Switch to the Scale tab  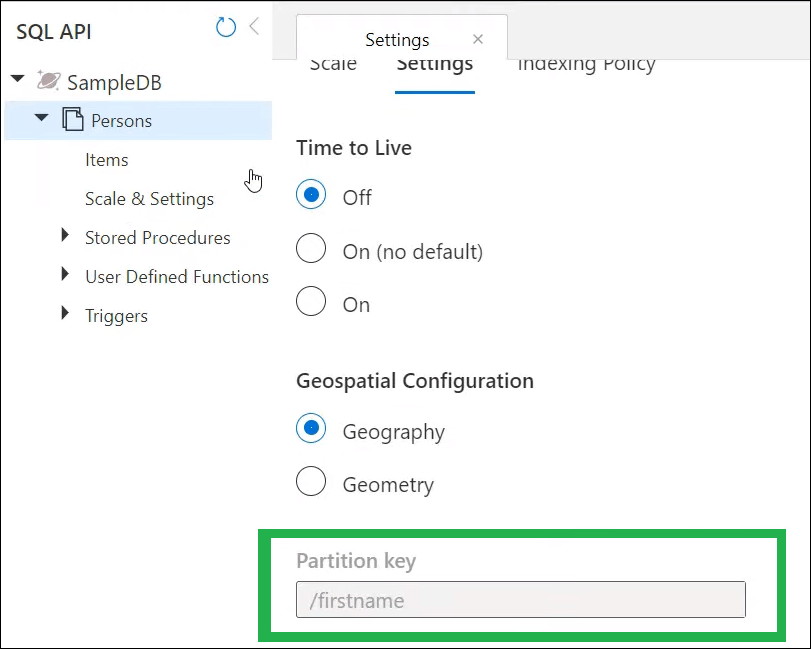334,62
